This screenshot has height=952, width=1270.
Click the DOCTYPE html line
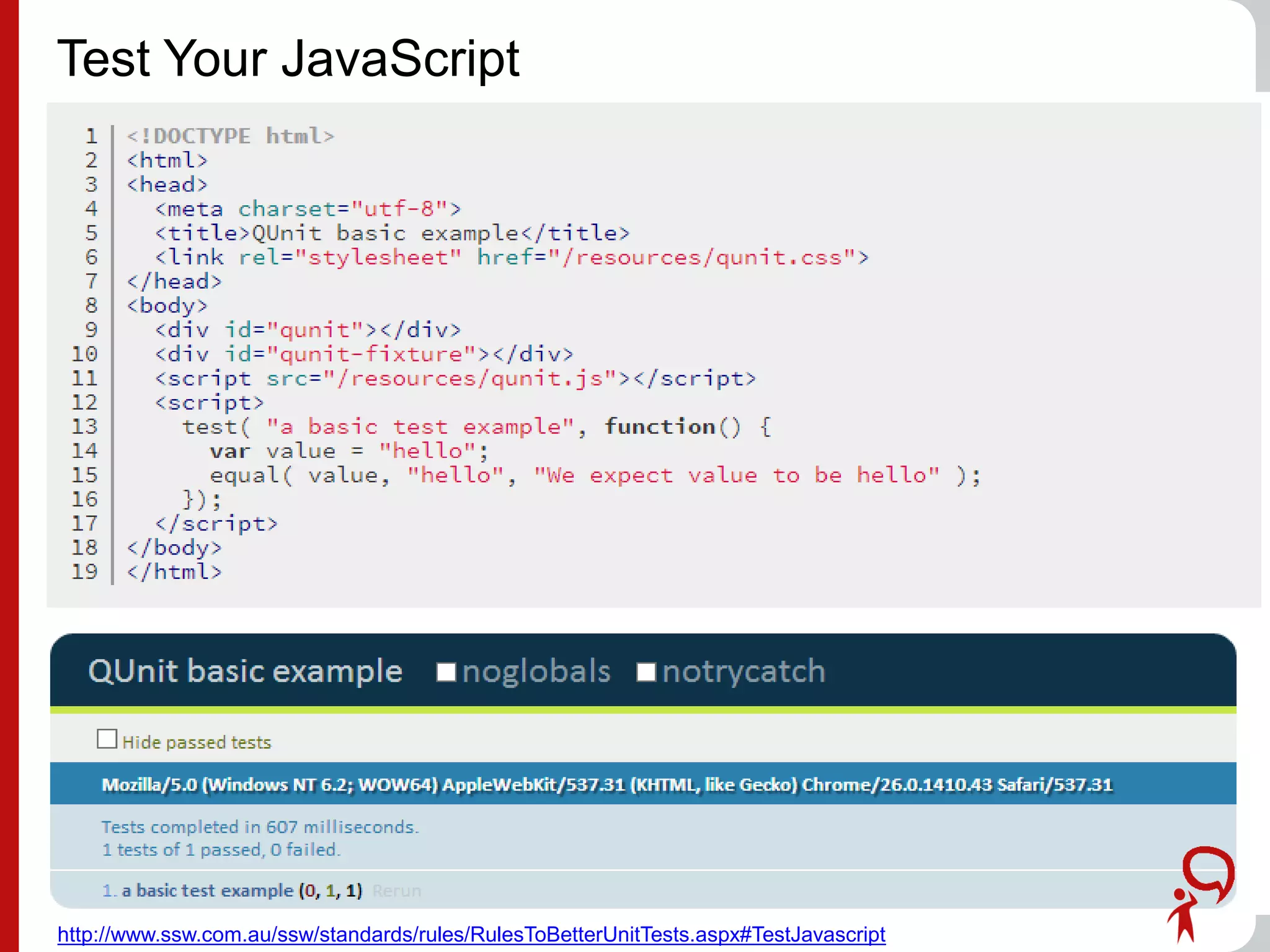231,136
